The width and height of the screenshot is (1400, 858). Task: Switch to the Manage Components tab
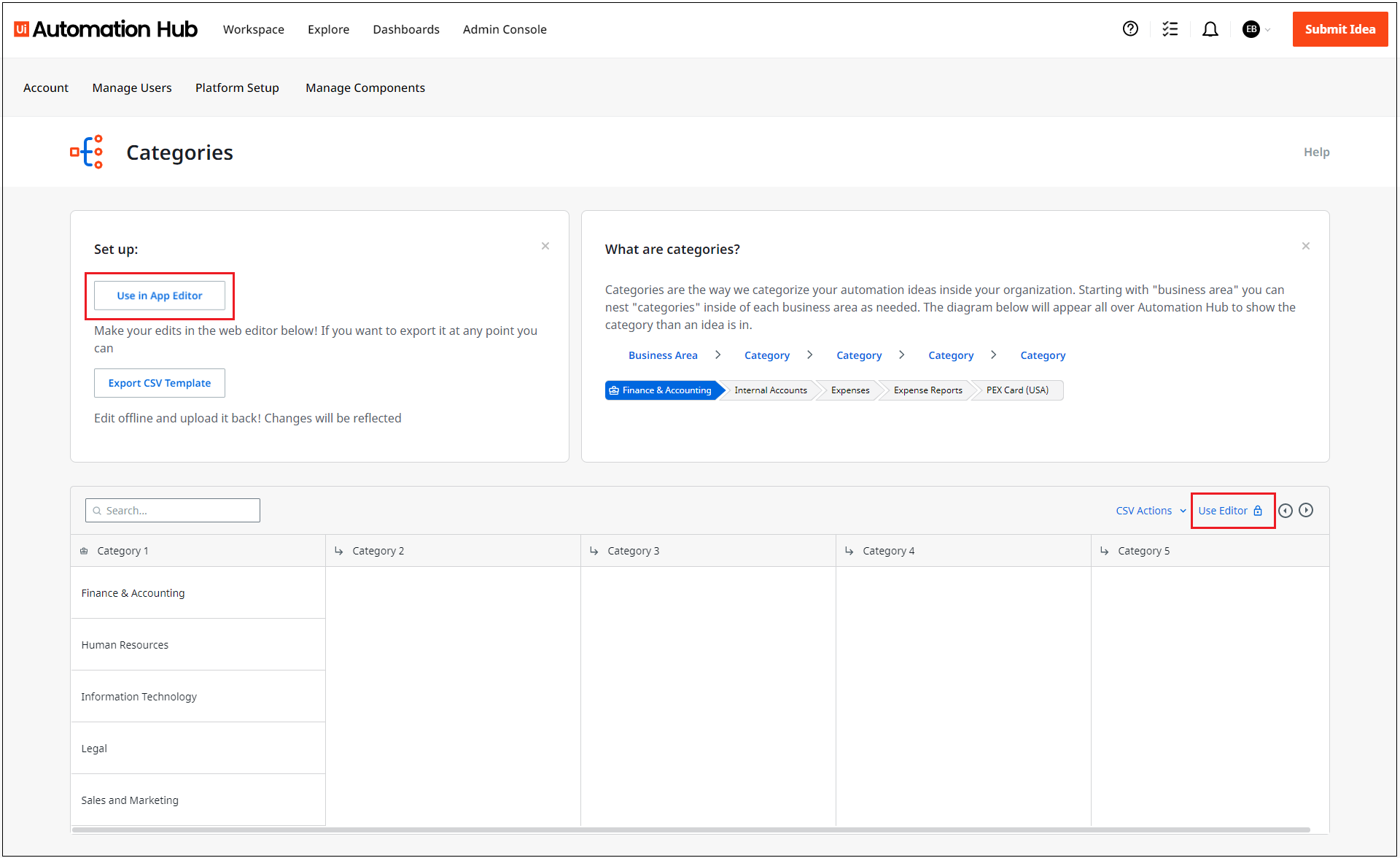click(x=365, y=88)
